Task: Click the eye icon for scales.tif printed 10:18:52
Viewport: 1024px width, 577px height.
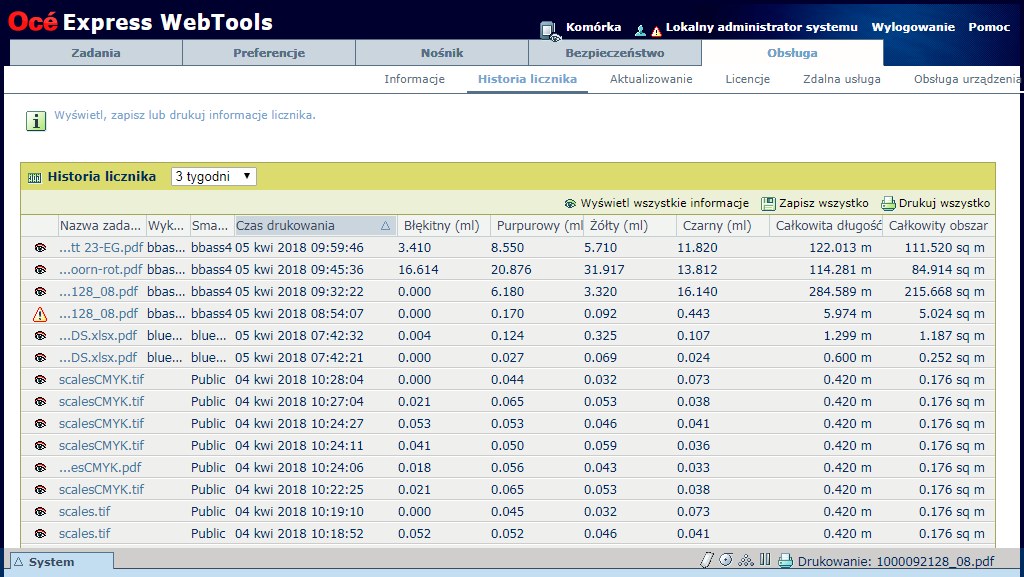Action: (x=40, y=534)
